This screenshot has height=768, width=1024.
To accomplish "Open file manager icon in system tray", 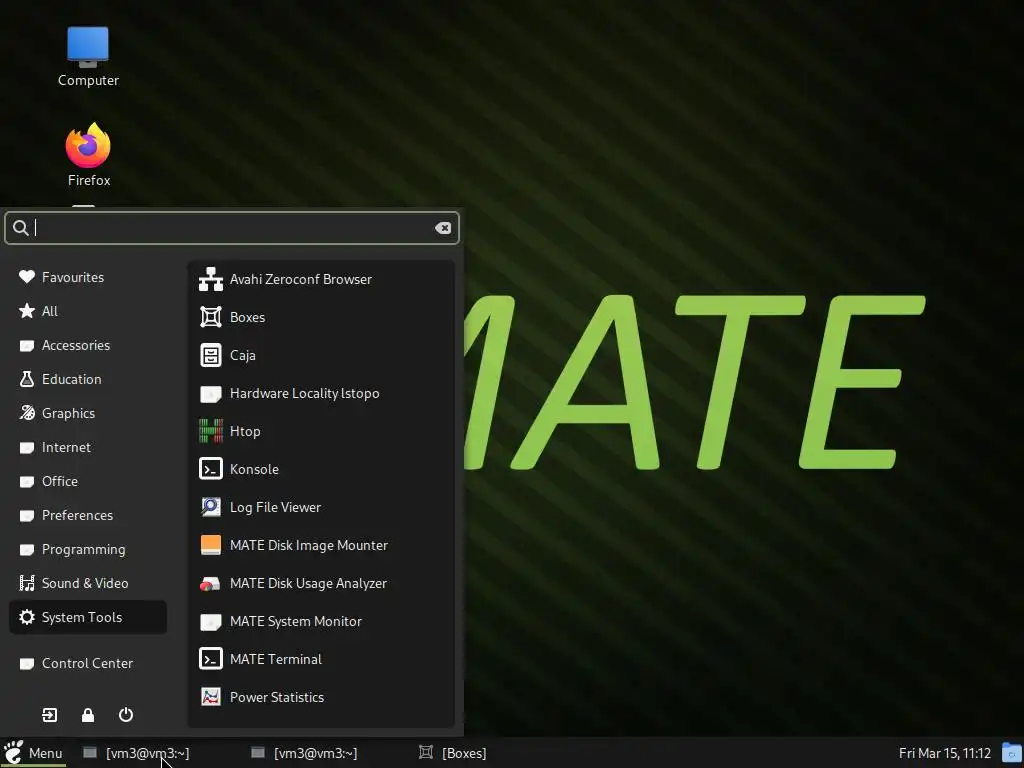I will (1012, 753).
